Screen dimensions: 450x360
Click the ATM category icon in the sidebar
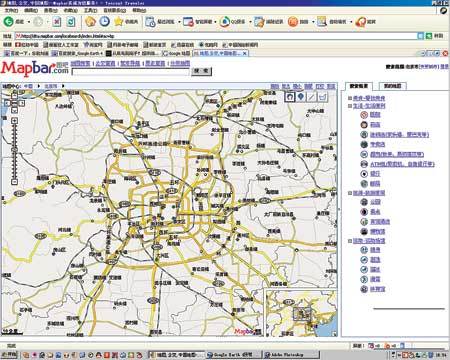pos(364,164)
